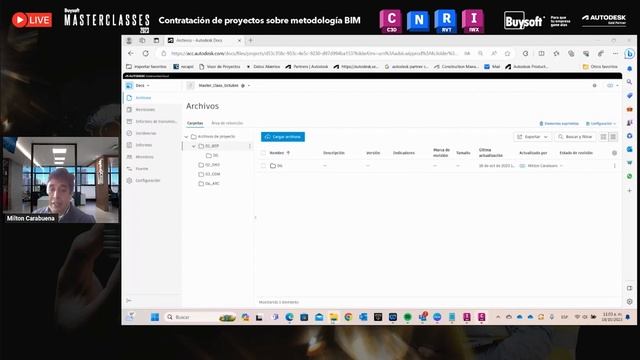Click the Estado de revisión column header
640x360 pixels.
click(x=576, y=153)
